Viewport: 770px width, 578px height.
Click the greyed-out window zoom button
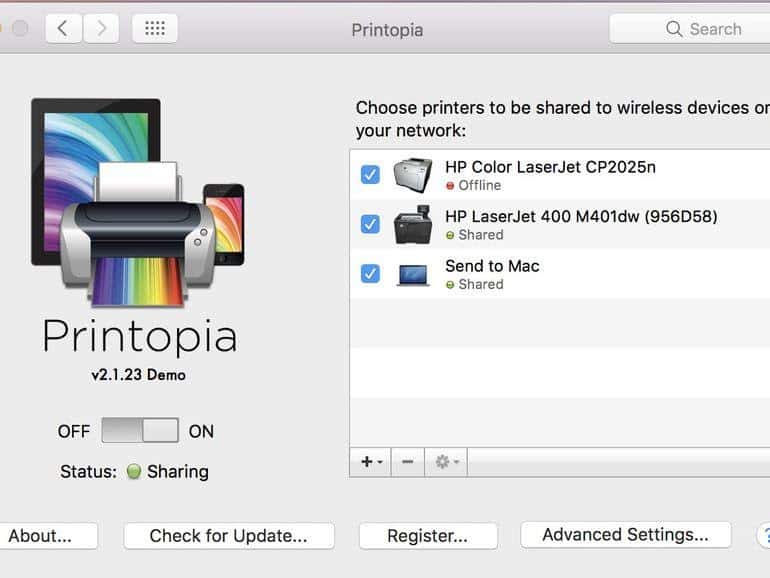point(20,28)
